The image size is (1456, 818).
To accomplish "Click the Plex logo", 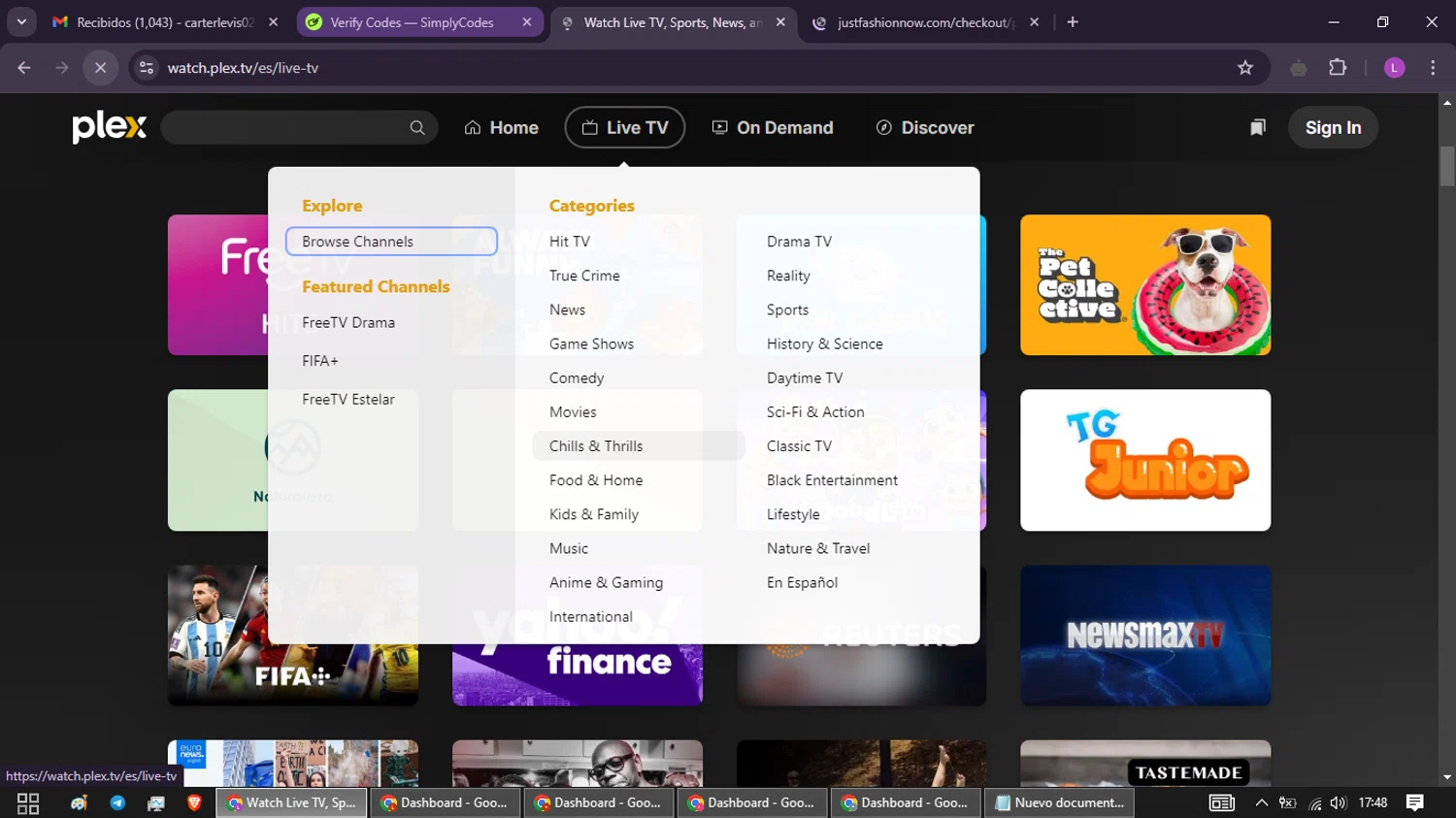I will click(109, 127).
